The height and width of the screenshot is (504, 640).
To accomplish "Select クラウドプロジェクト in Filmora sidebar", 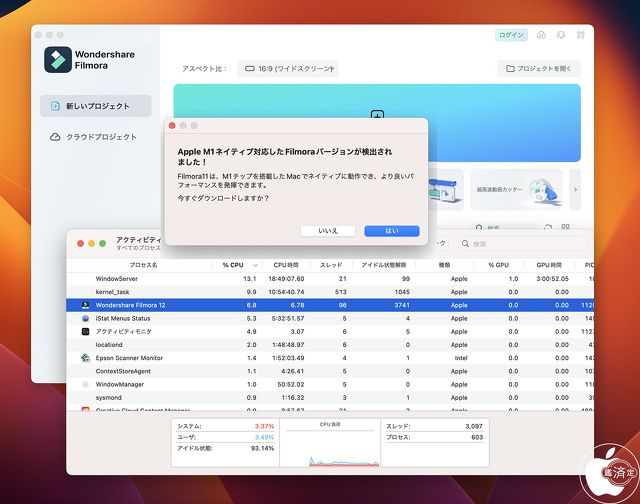I will click(x=96, y=137).
